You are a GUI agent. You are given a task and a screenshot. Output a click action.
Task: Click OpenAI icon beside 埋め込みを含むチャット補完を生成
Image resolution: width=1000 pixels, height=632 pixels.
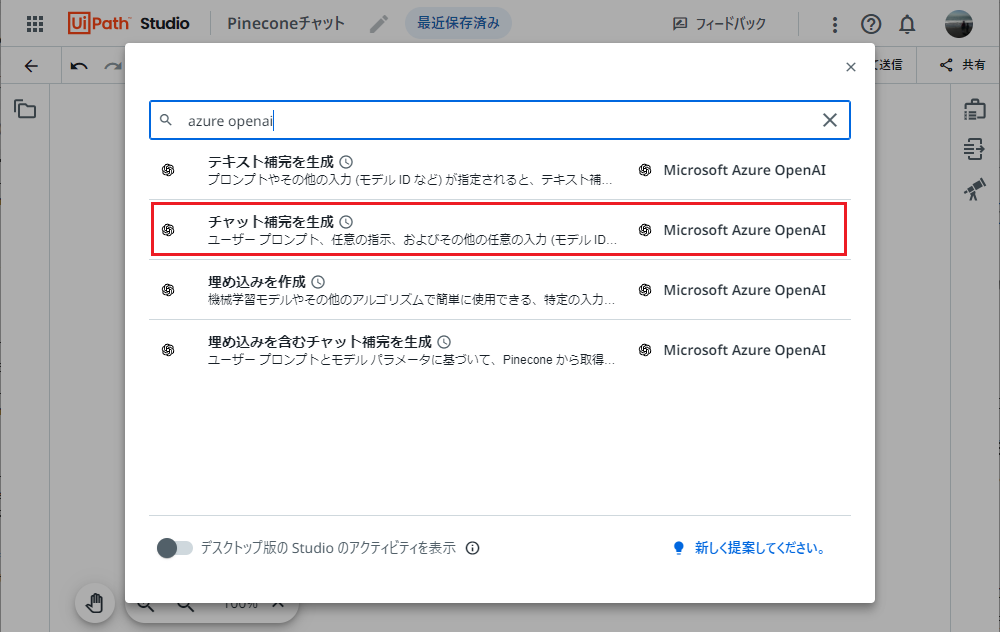[168, 350]
